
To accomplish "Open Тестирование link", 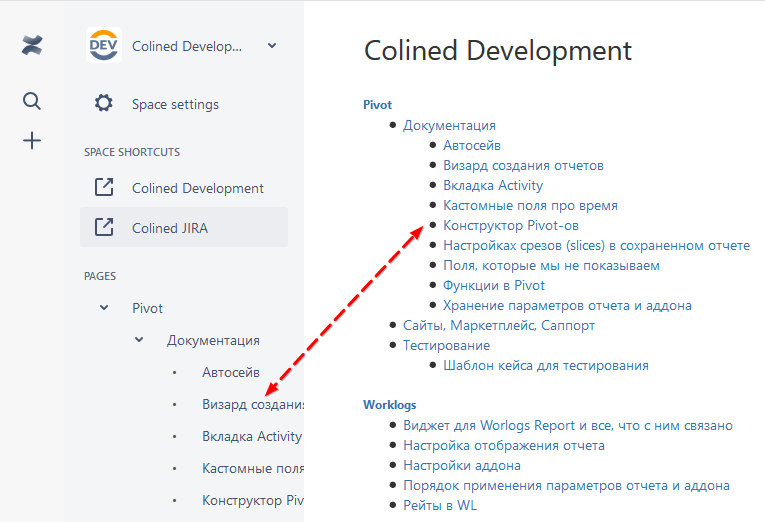I will (x=446, y=345).
